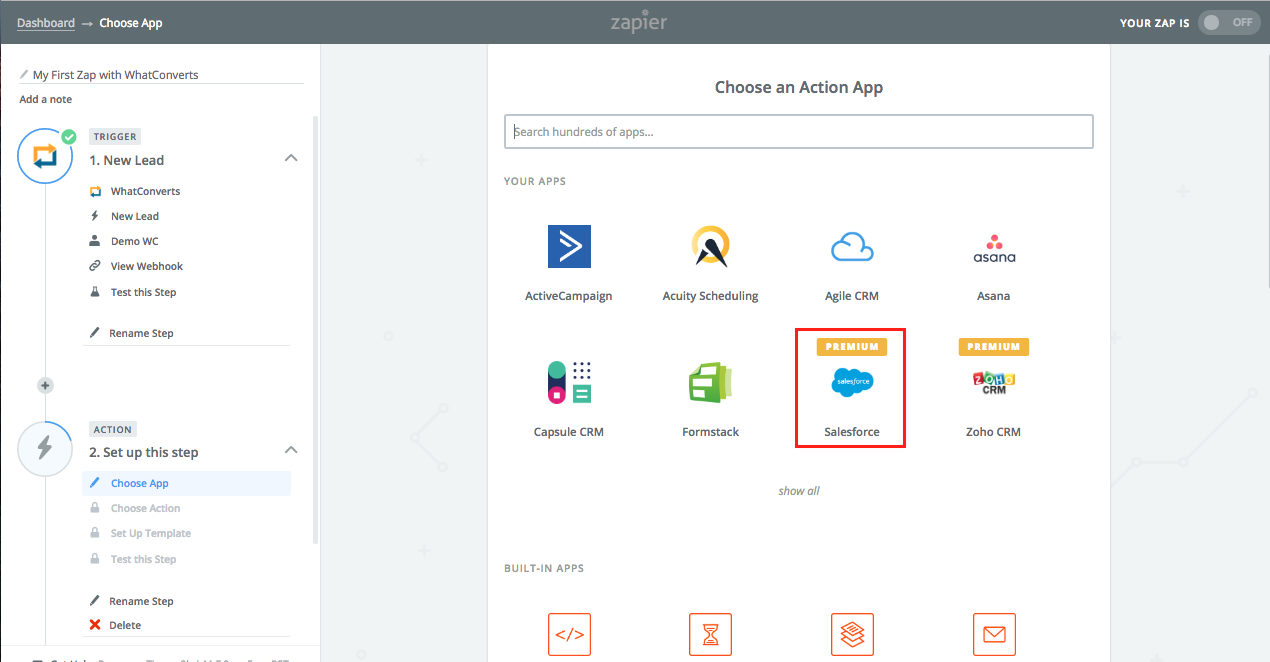The height and width of the screenshot is (662, 1270).
Task: Collapse the 2. Set up this step section
Action: (291, 450)
